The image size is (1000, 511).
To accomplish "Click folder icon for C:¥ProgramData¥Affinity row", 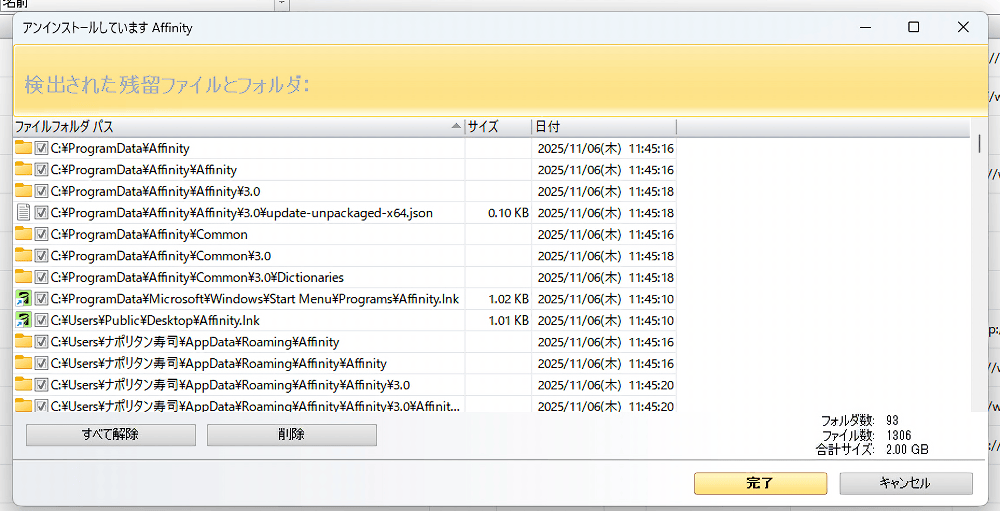I will (23, 148).
